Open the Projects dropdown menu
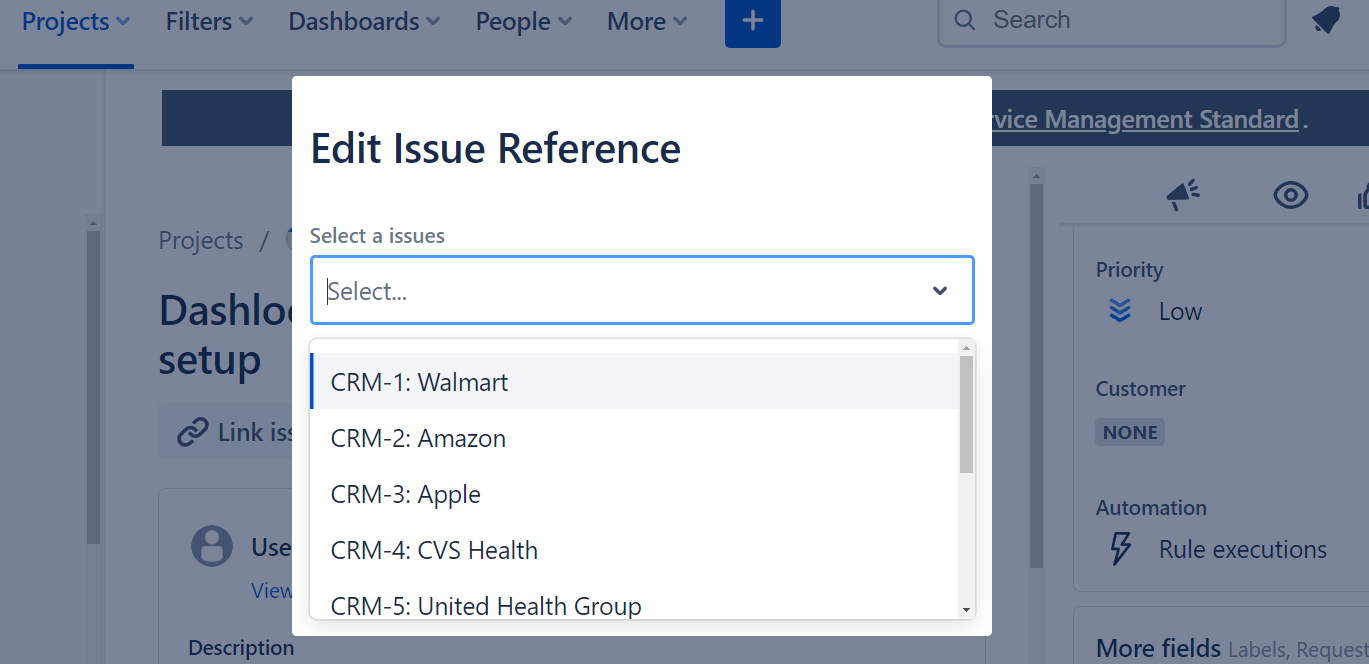 76,21
